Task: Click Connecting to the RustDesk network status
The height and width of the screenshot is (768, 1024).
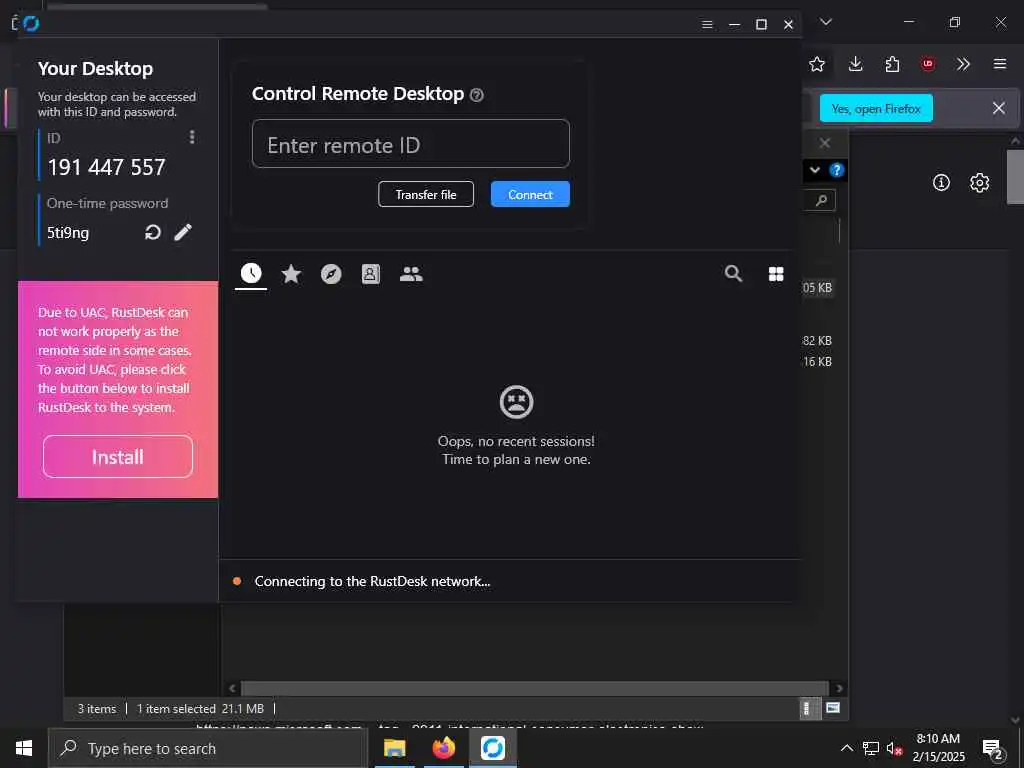Action: pyautogui.click(x=372, y=581)
